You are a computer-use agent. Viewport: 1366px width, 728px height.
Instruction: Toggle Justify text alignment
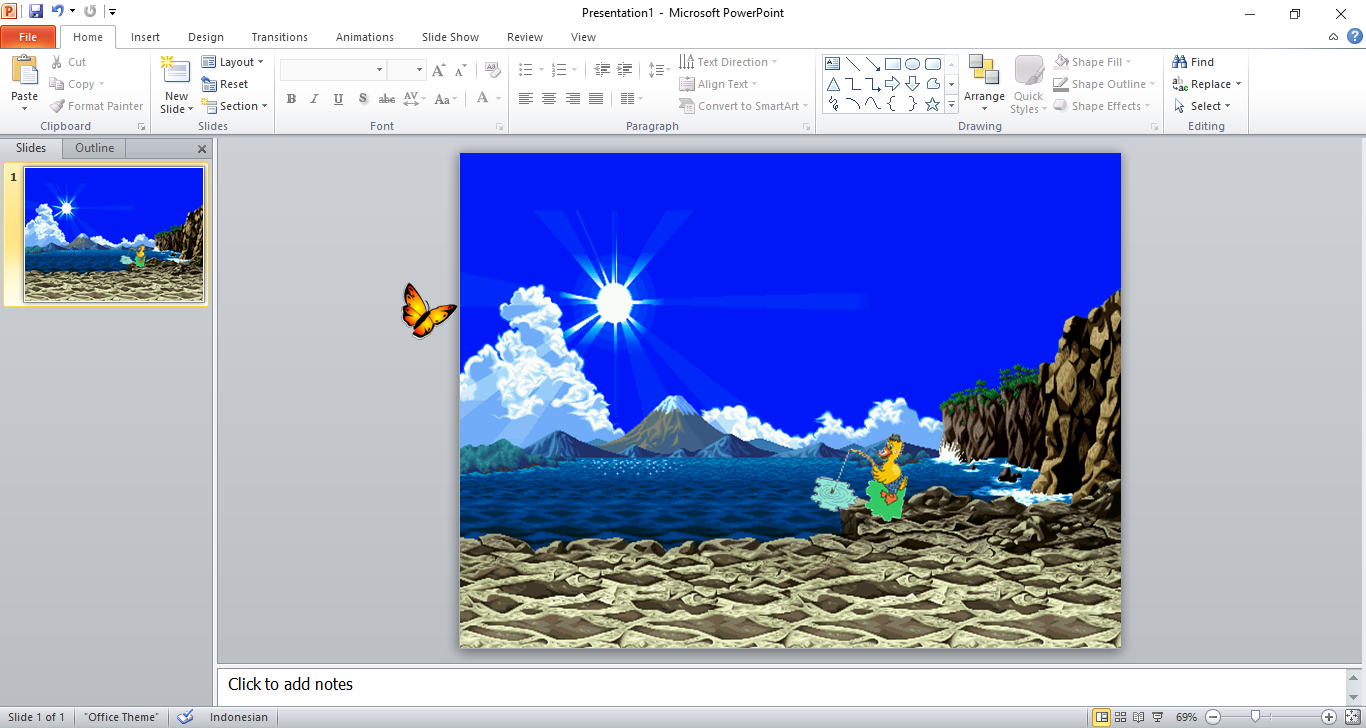(x=596, y=98)
